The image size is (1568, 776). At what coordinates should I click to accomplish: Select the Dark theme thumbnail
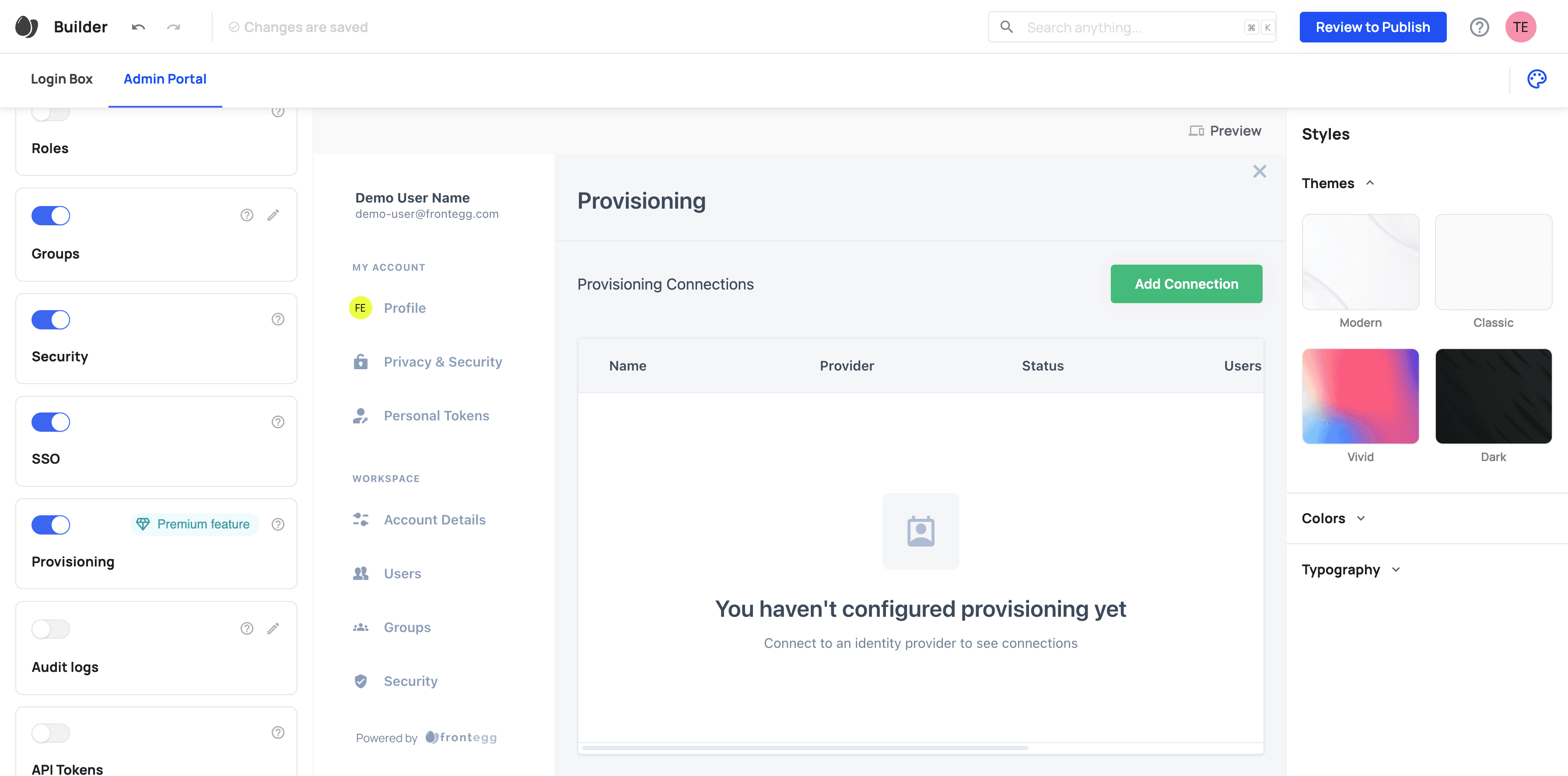pyautogui.click(x=1494, y=396)
